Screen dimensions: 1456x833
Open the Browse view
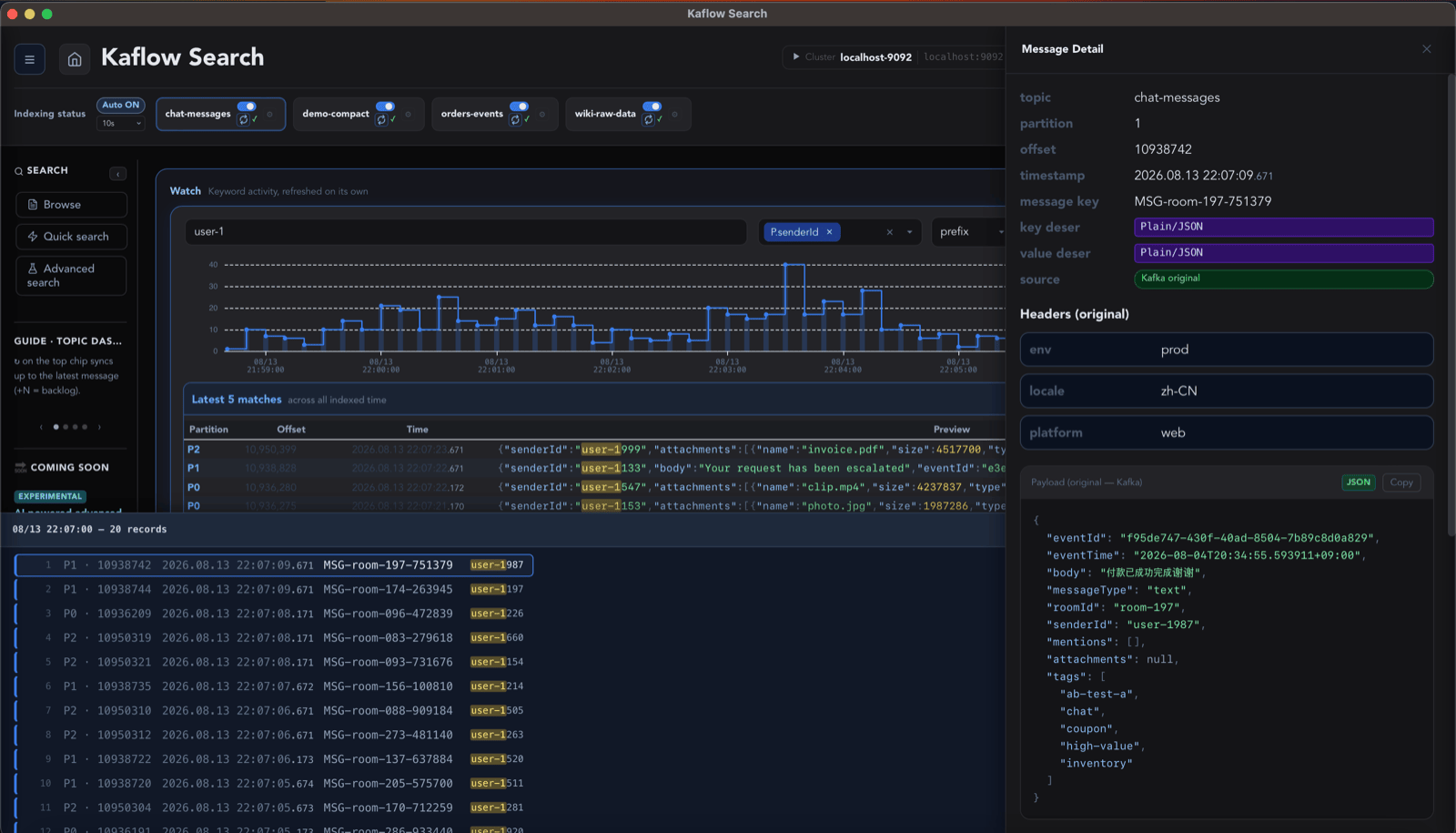click(71, 205)
